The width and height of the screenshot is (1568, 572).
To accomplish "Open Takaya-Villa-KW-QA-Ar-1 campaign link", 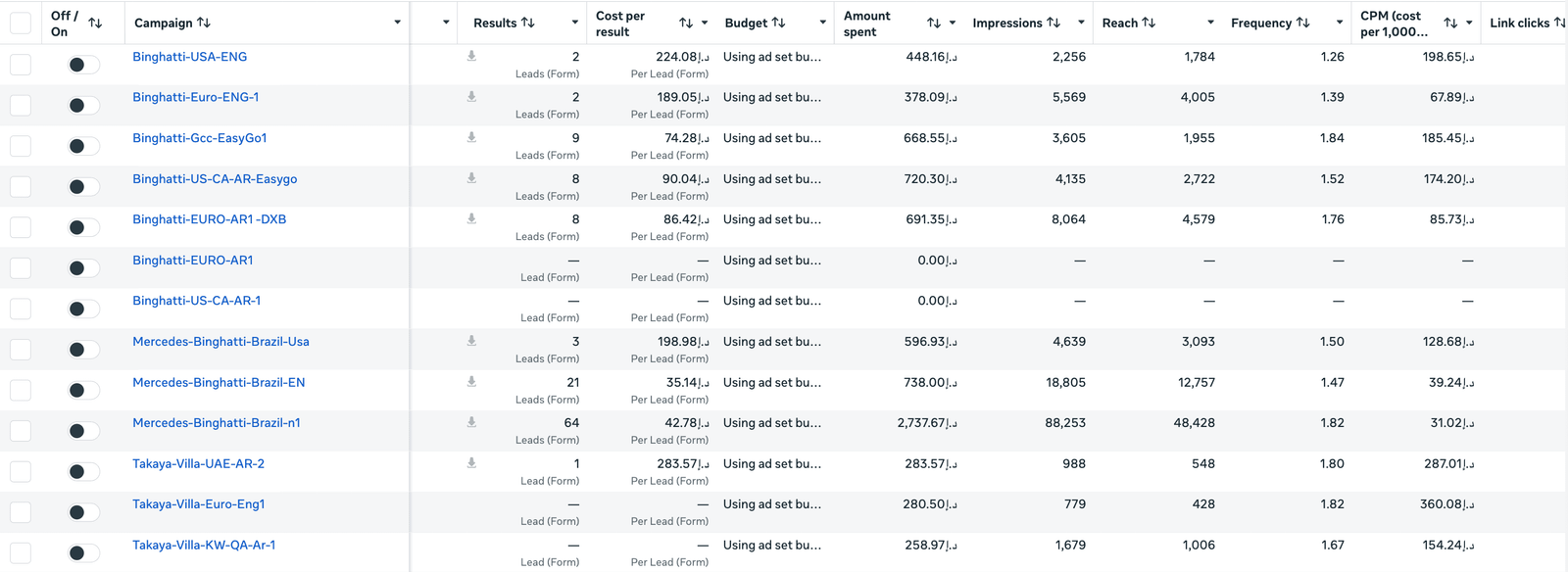I will point(204,545).
